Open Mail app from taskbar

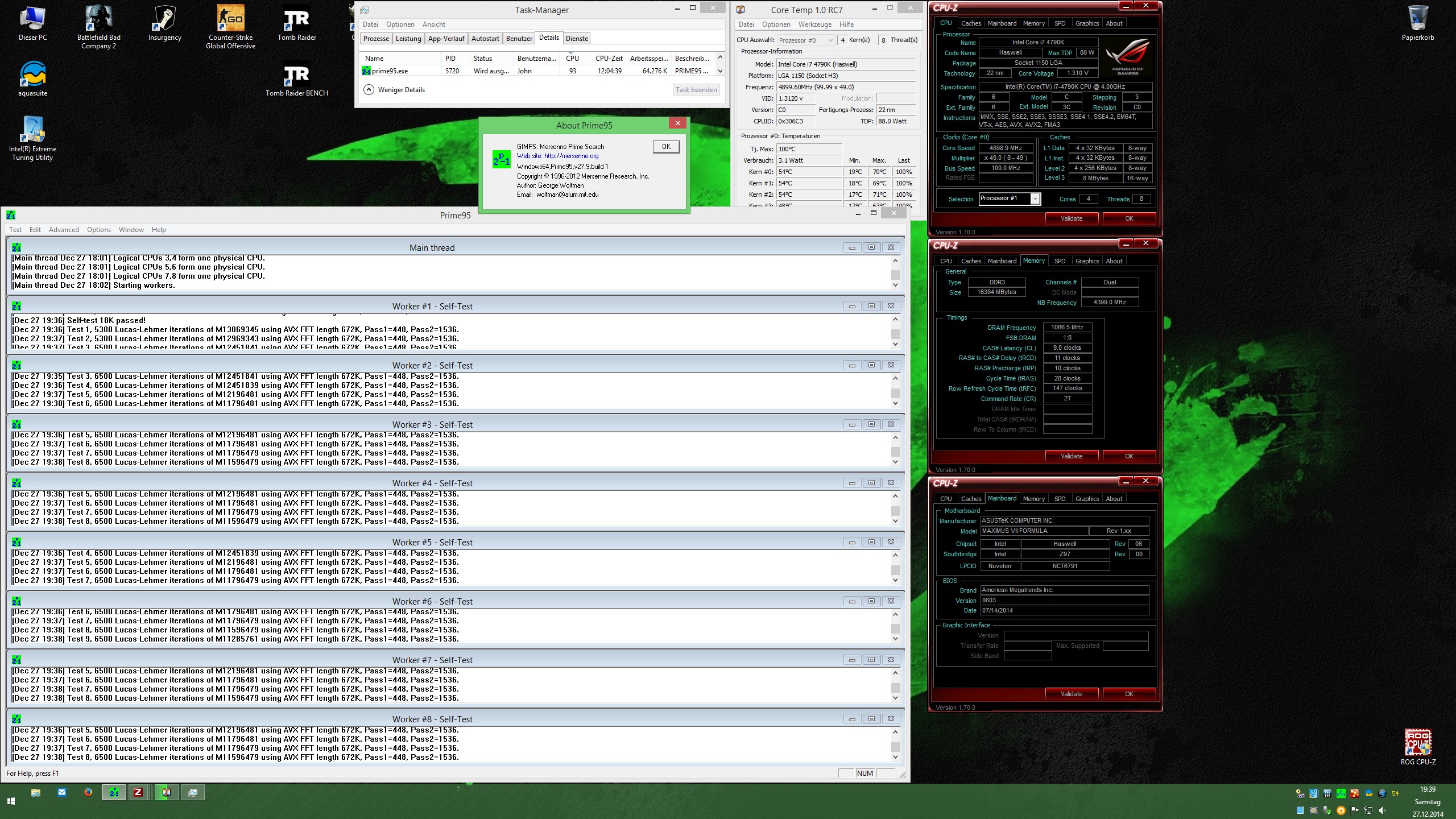61,792
